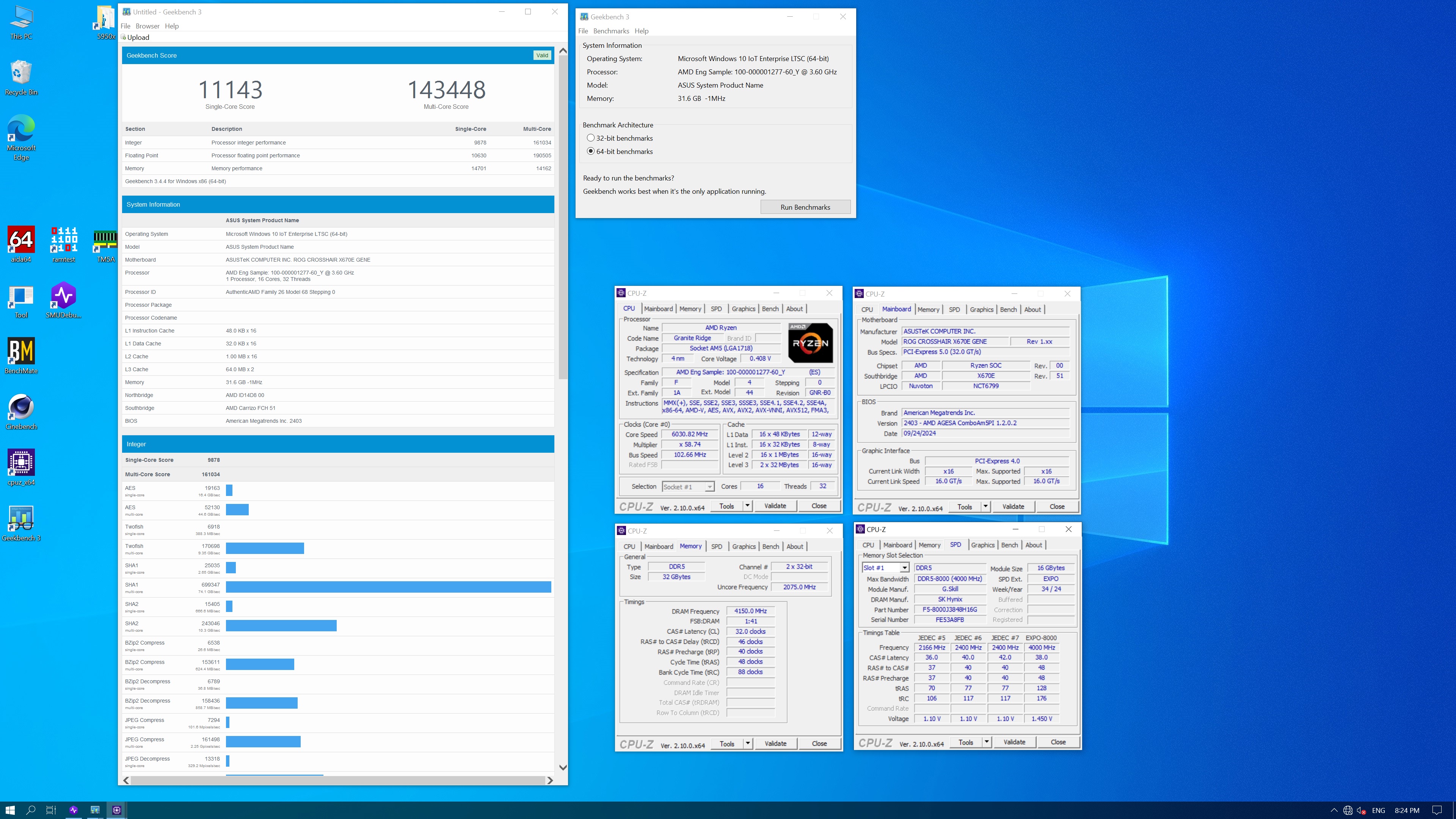This screenshot has width=1456, height=819.
Task: Click Close button in CPU-Z Memory window
Action: pos(819,743)
